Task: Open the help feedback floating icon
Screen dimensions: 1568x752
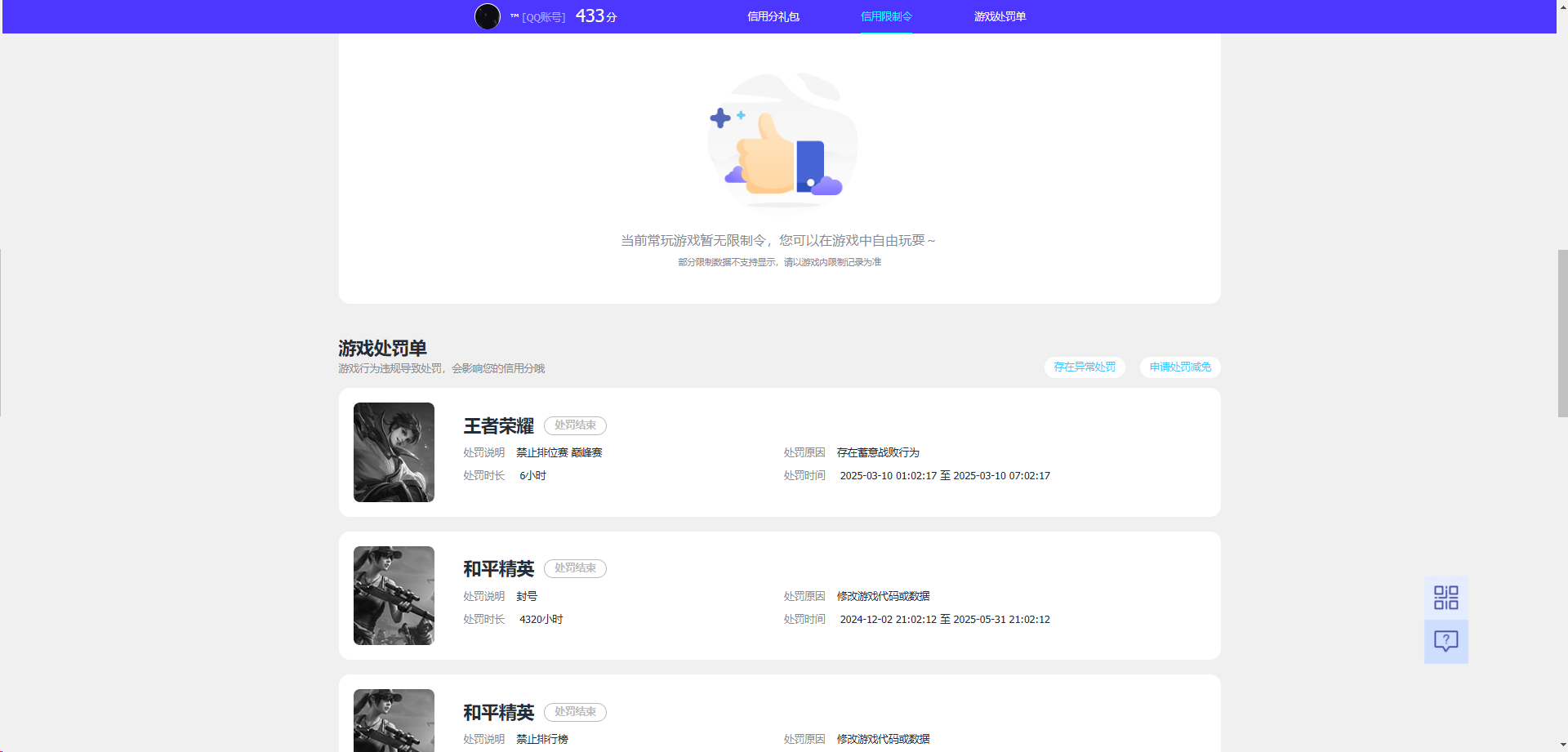Action: point(1445,641)
